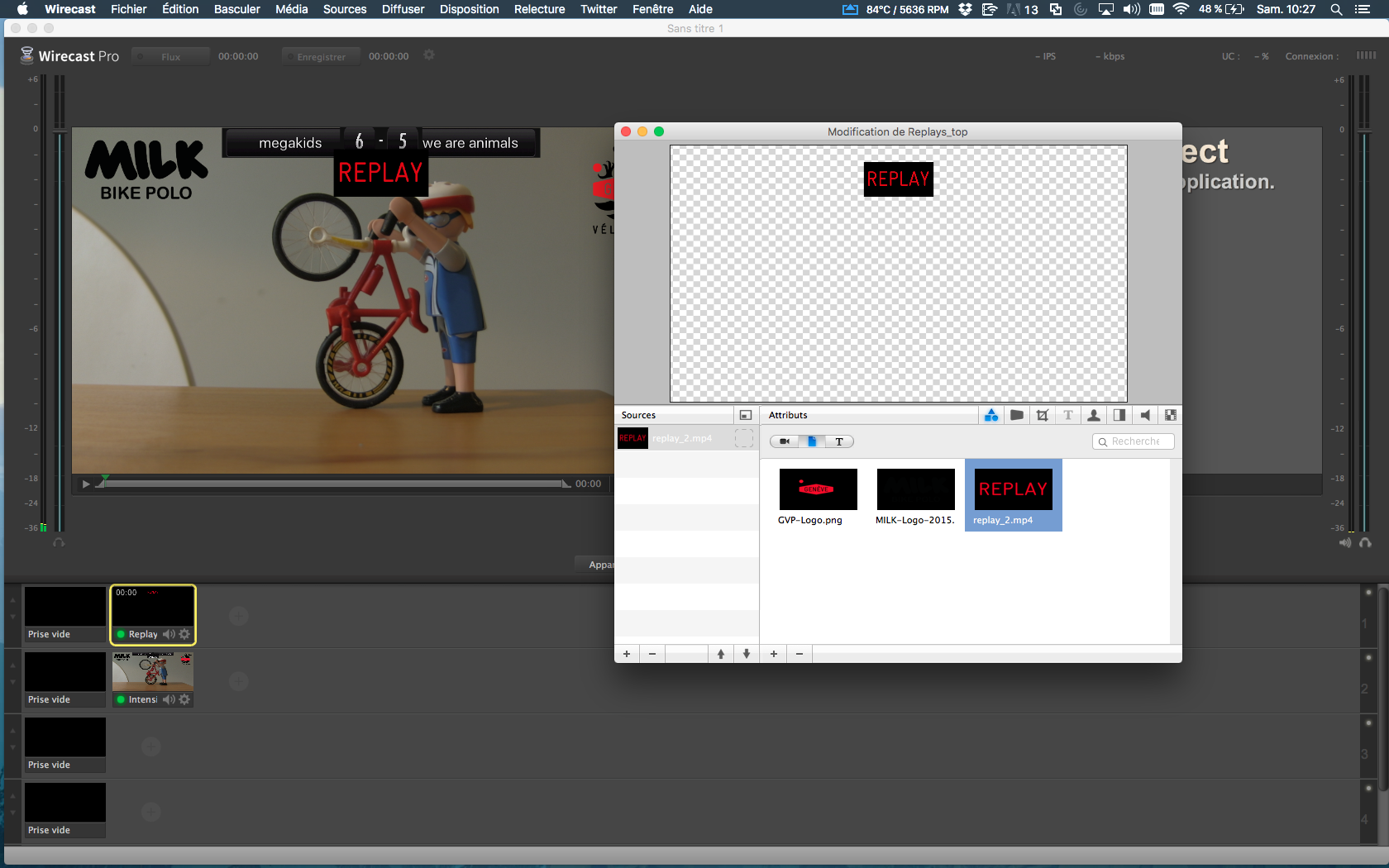
Task: Click the preview playback scrubber bar
Action: coord(331,484)
